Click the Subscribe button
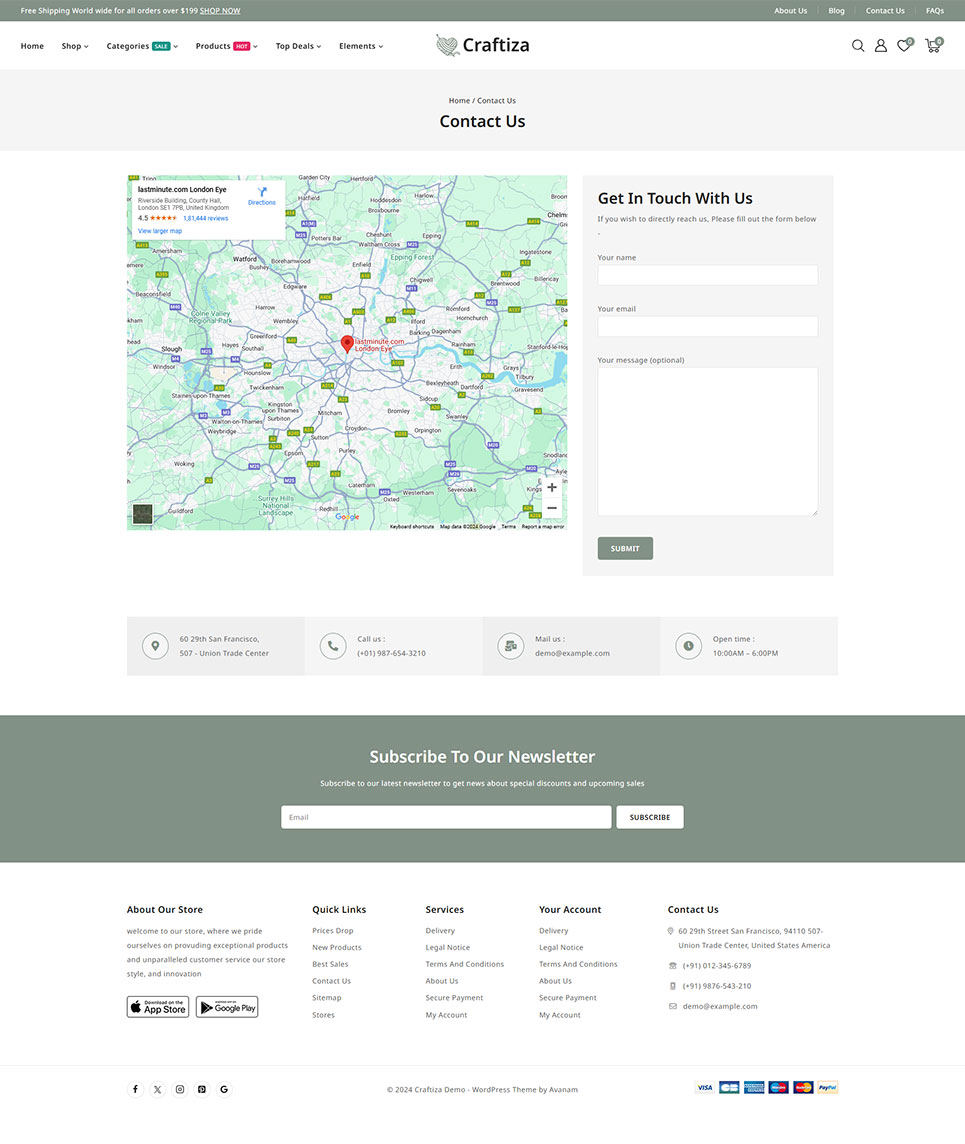This screenshot has height=1144, width=965. (649, 817)
